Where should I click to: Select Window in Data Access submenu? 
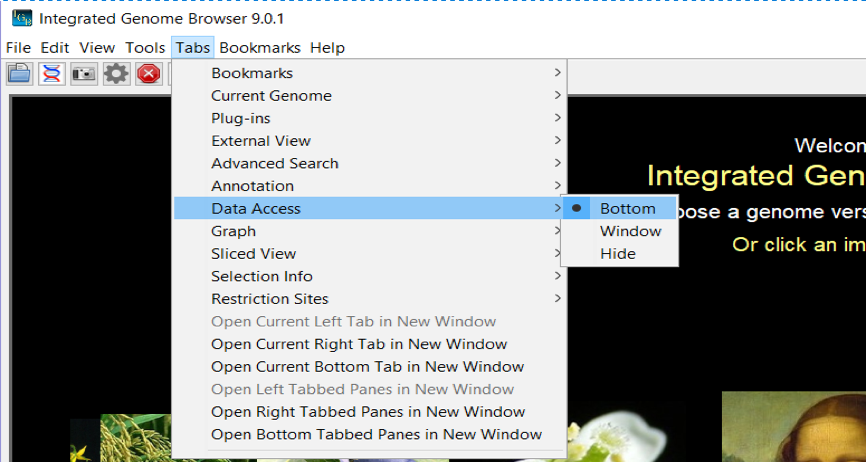619,231
